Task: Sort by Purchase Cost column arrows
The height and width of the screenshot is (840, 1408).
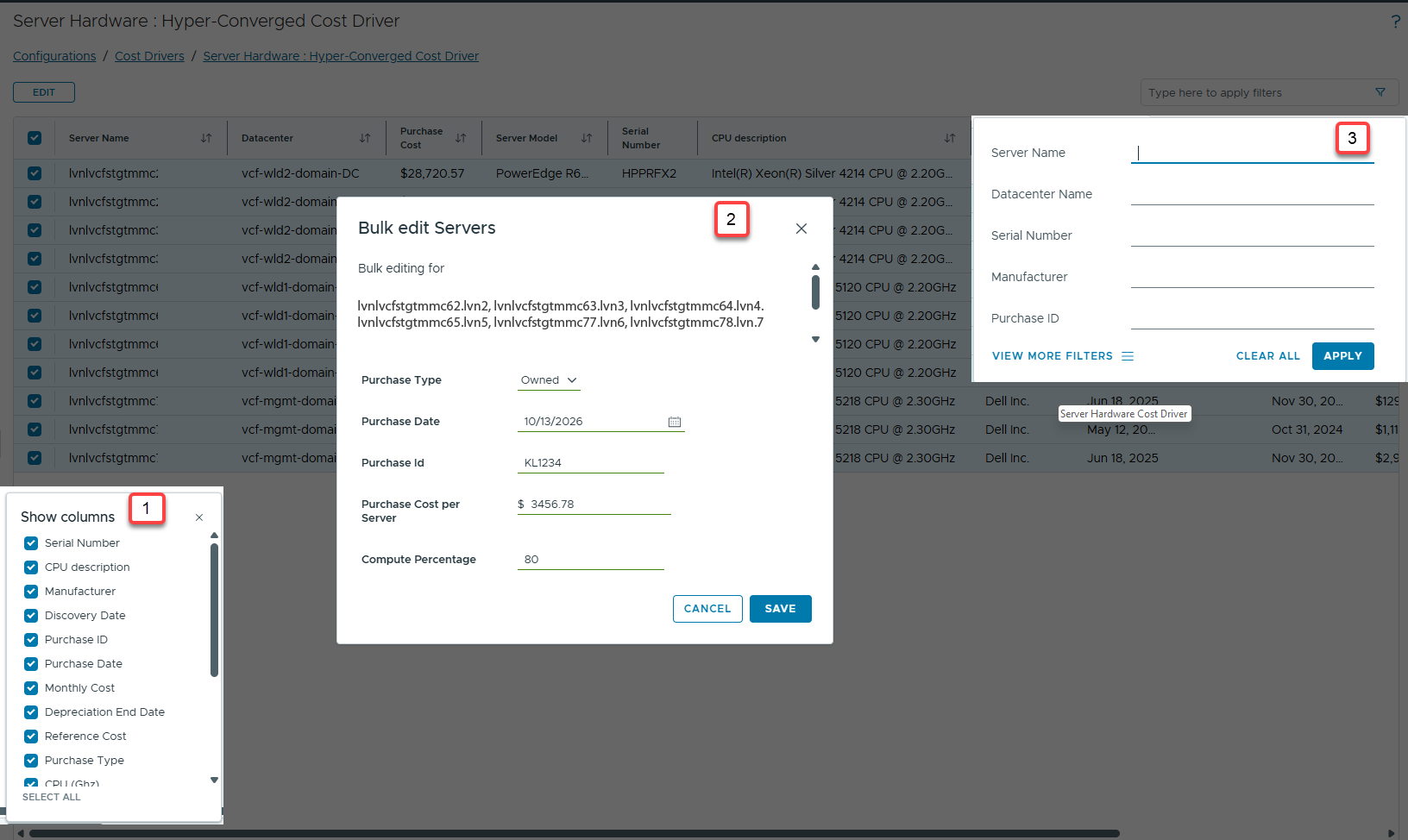Action: pos(461,138)
